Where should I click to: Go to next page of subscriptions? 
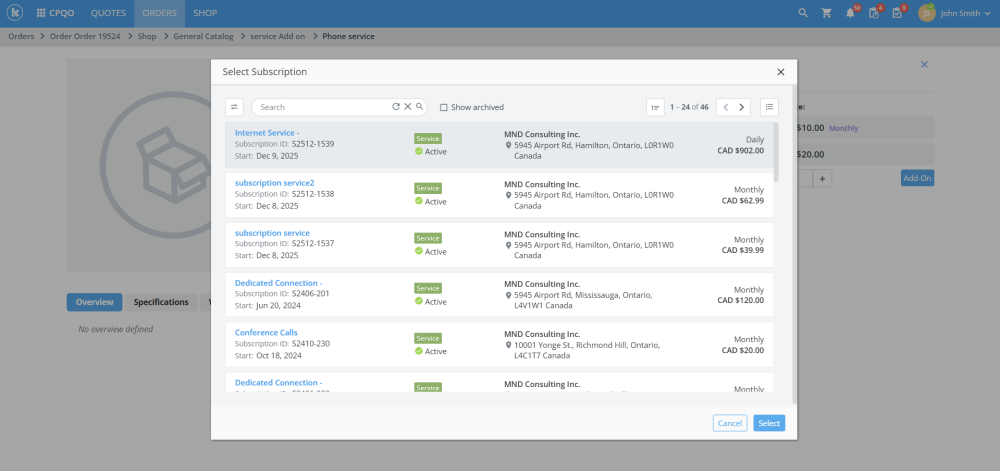click(x=742, y=107)
